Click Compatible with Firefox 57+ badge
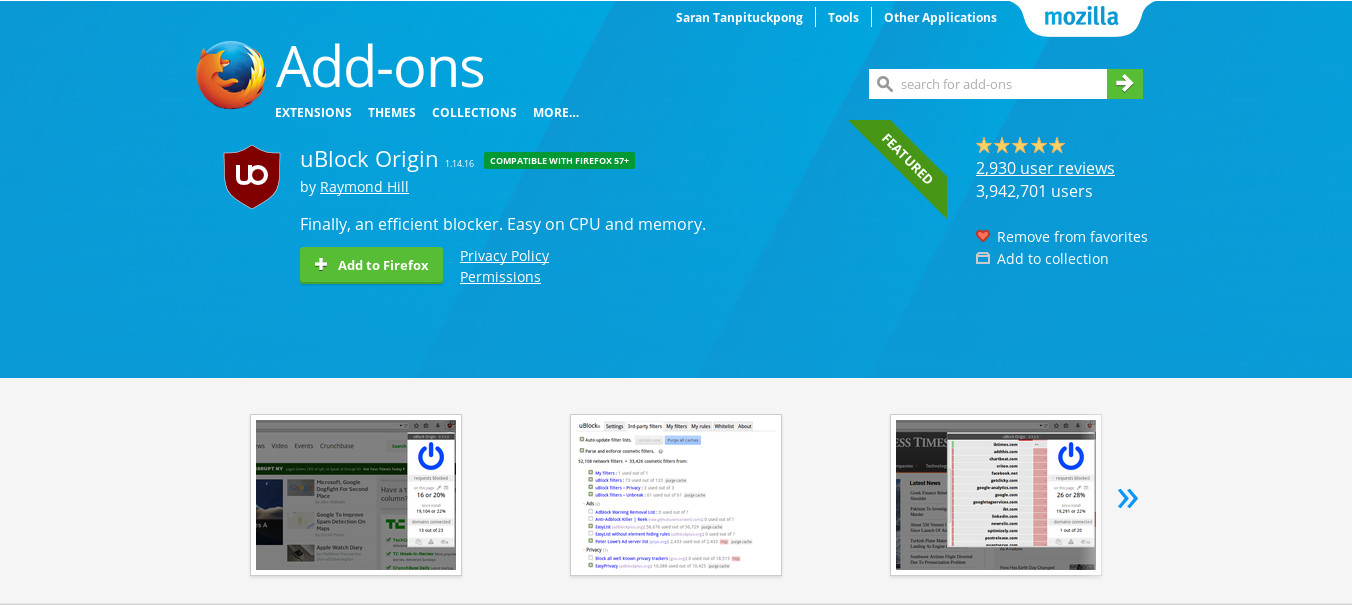 pos(559,161)
